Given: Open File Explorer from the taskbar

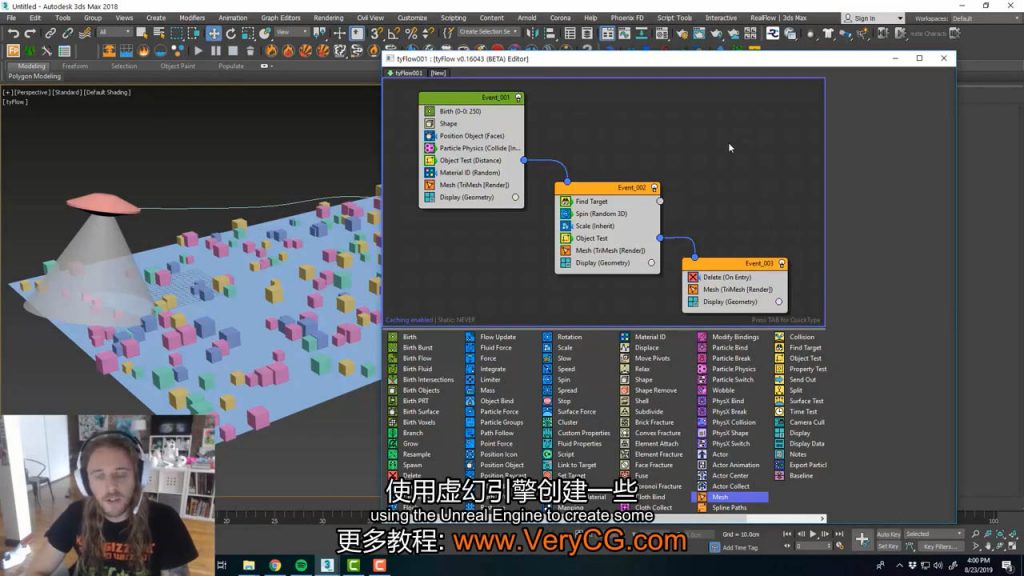Looking at the screenshot, I should [x=249, y=565].
